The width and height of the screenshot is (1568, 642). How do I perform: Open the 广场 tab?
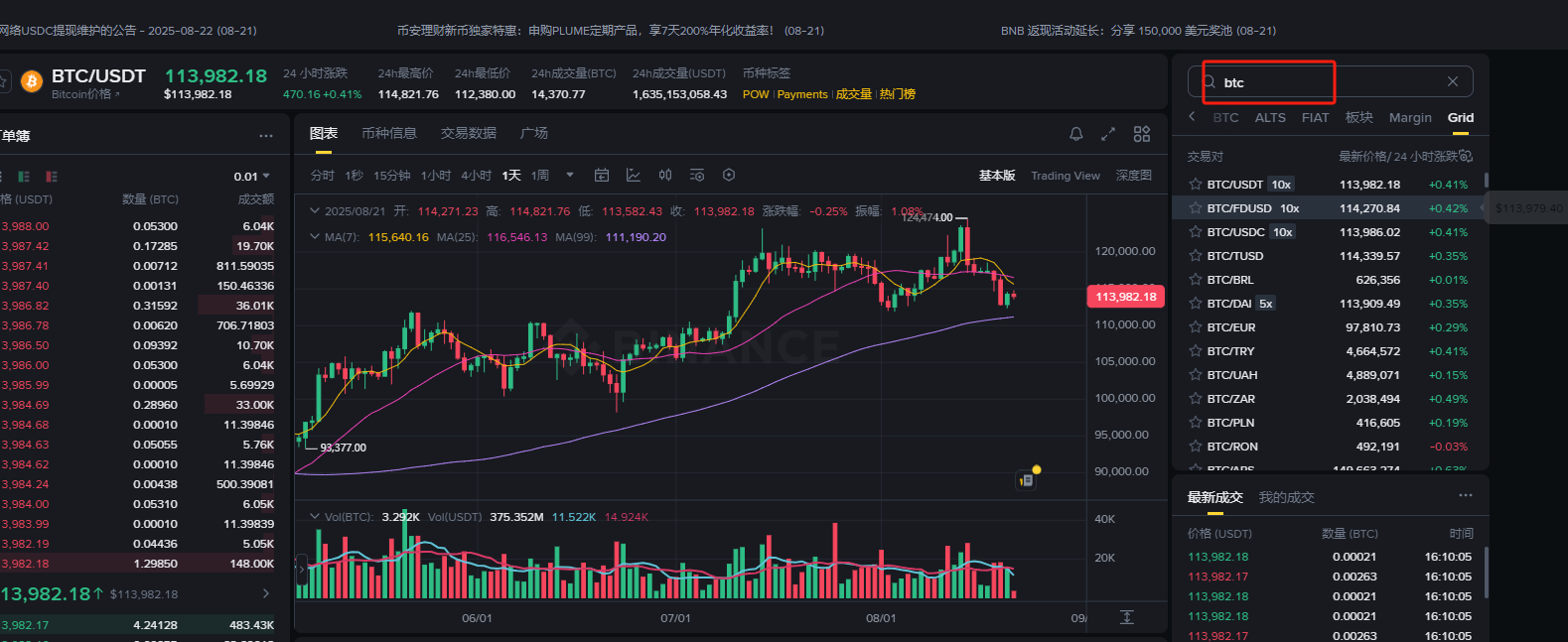(534, 133)
